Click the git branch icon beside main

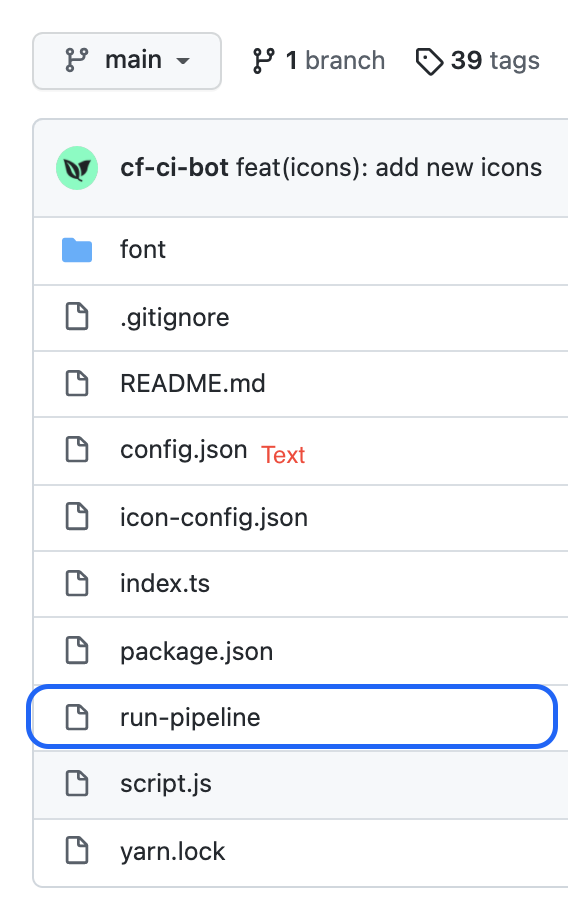coord(77,60)
